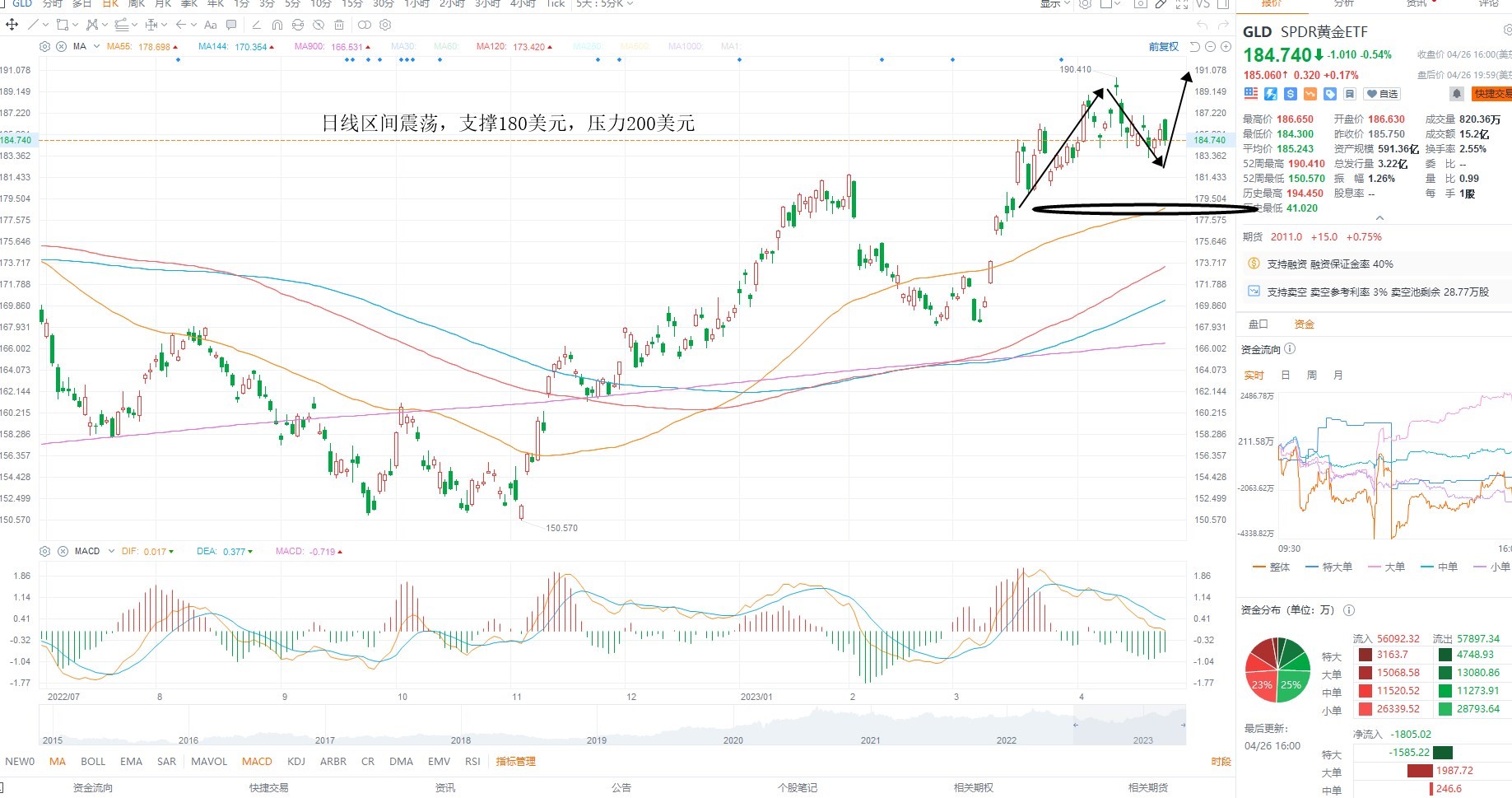Remove the MA indicator with X icon
Screen dimensions: 1512x798
tap(62, 47)
